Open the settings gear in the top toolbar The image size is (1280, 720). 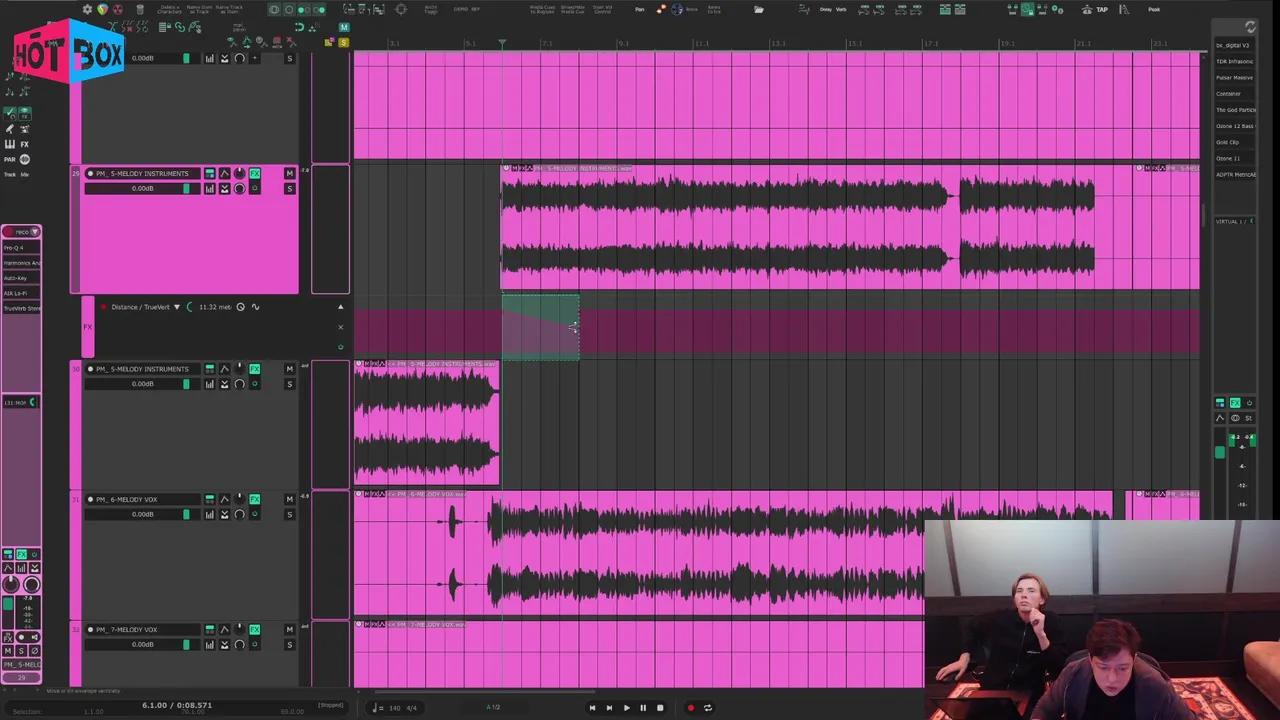click(88, 9)
